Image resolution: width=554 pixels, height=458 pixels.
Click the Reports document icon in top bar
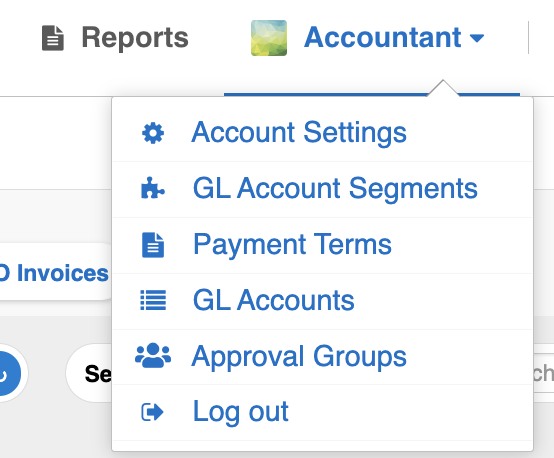(53, 38)
